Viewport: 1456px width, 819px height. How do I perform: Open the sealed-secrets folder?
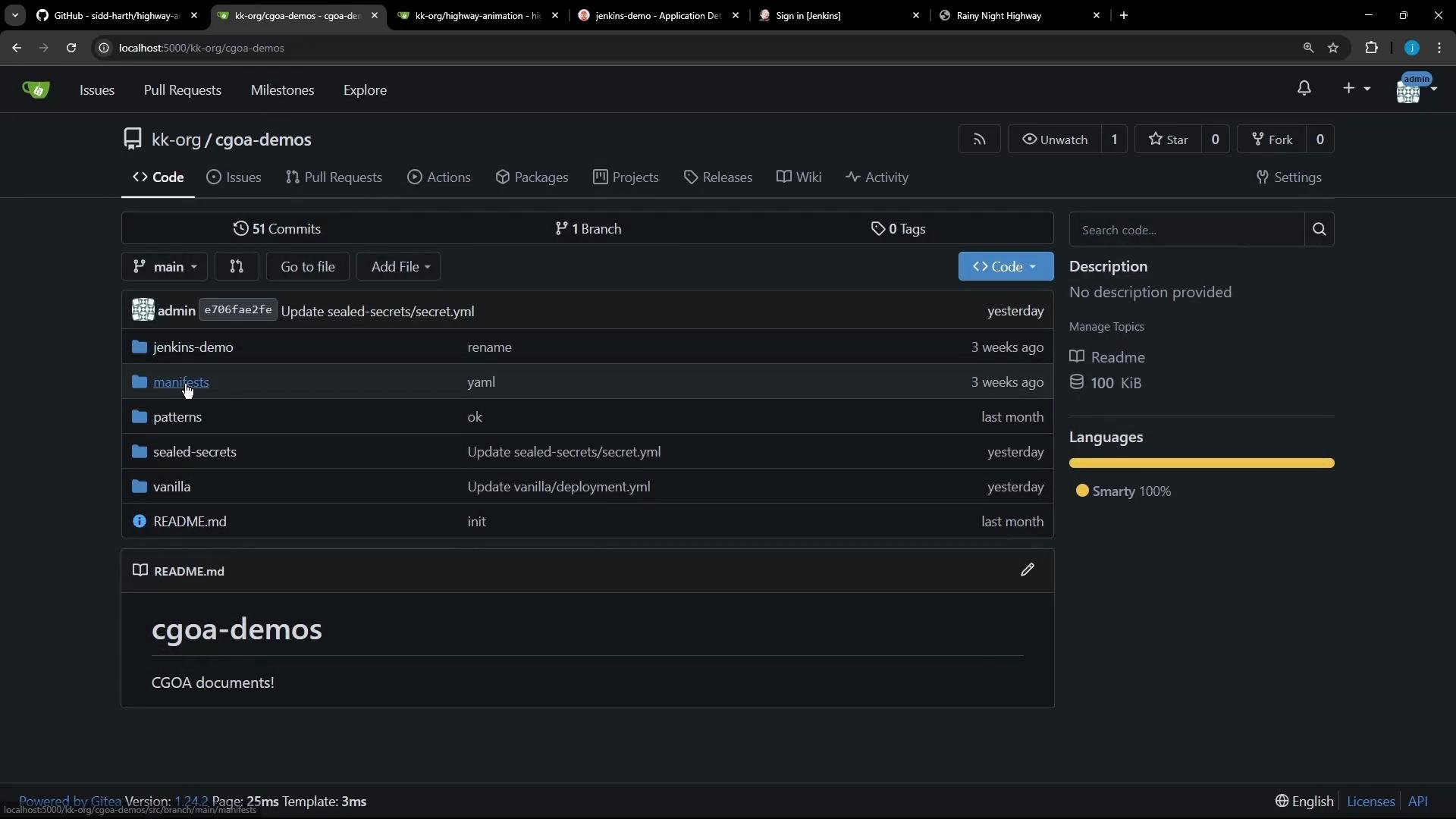(x=194, y=452)
